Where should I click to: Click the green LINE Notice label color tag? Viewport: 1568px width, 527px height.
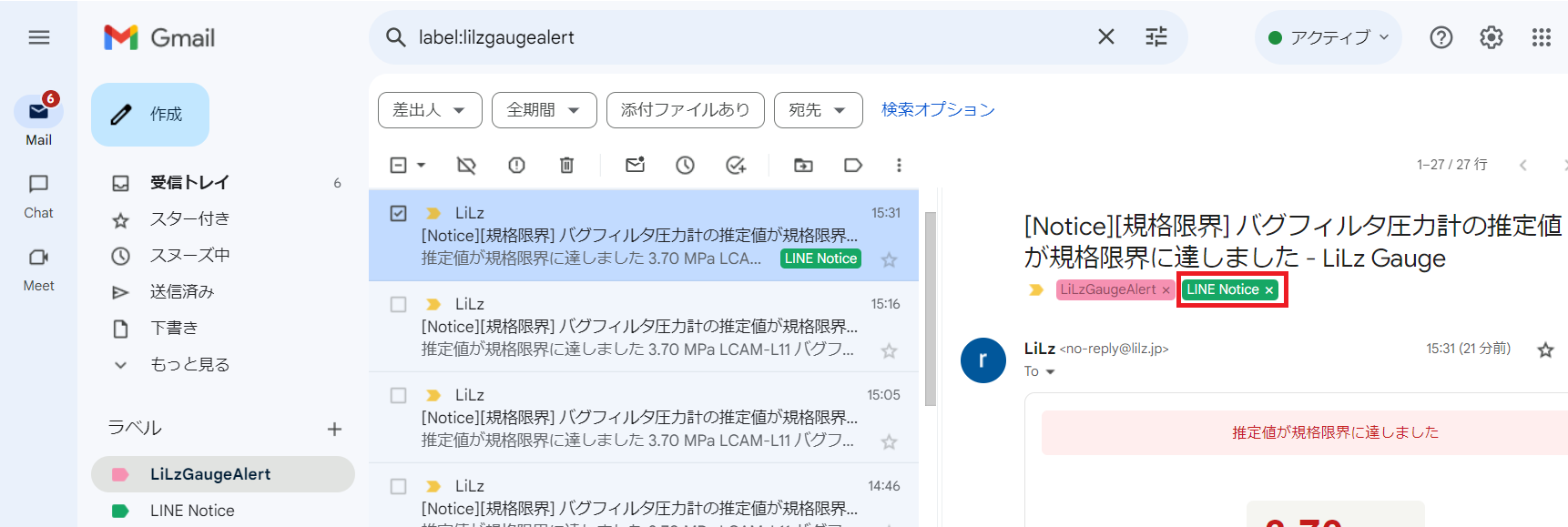click(x=120, y=511)
